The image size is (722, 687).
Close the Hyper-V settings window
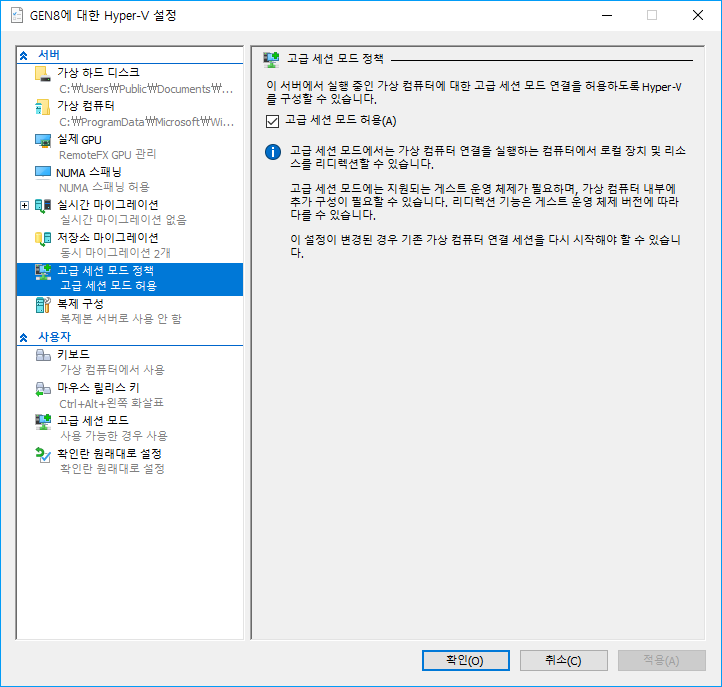pyautogui.click(x=698, y=15)
